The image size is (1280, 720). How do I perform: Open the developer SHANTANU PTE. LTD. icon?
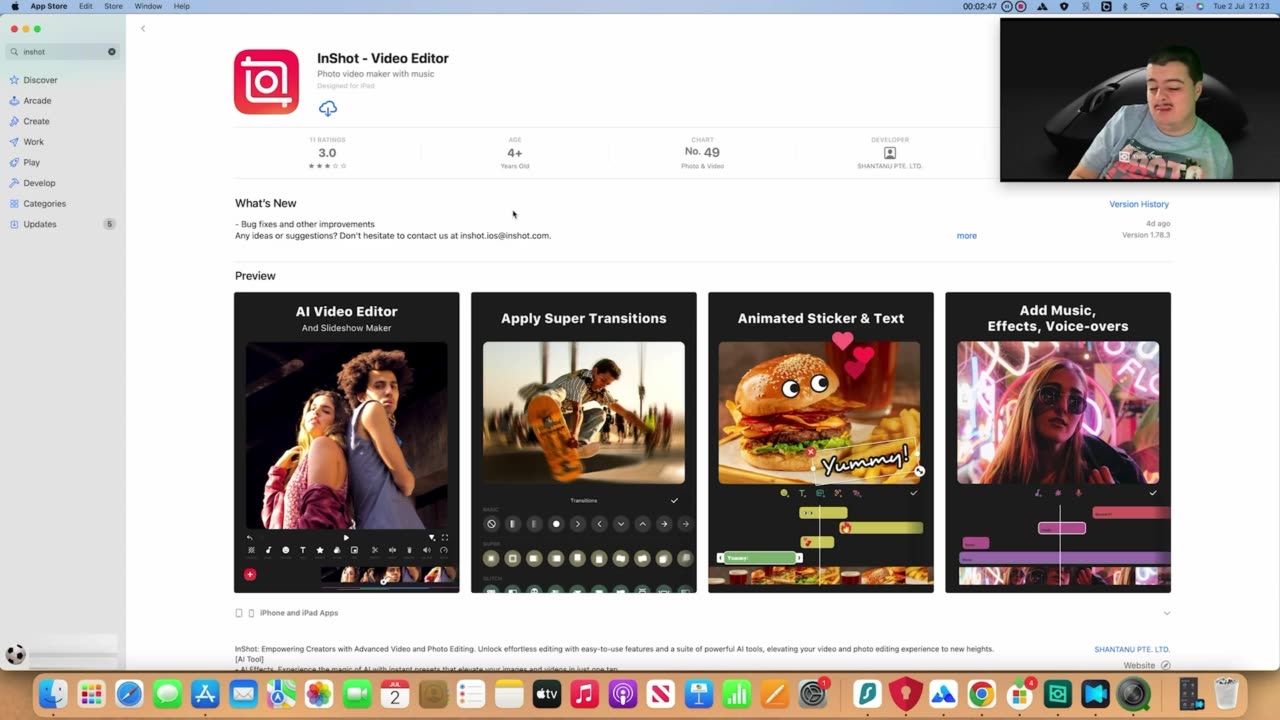[x=890, y=153]
